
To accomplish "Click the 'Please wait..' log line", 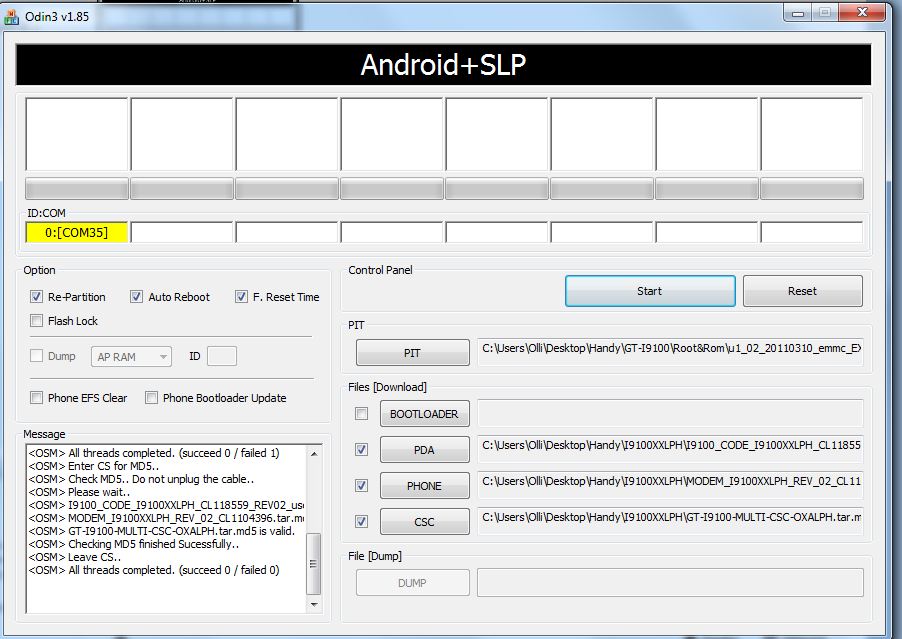I will pyautogui.click(x=79, y=492).
